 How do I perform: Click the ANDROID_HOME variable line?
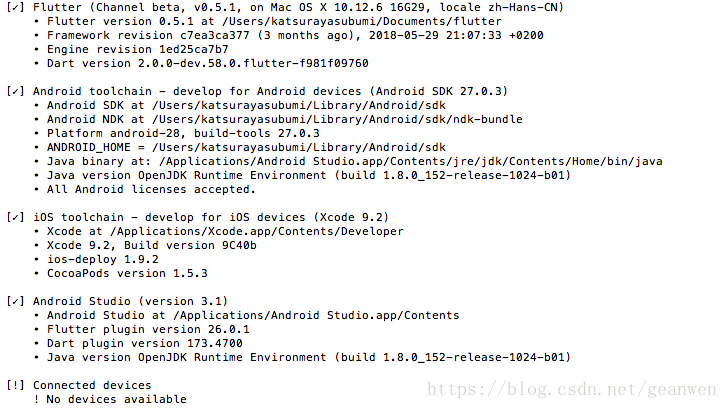[247, 147]
